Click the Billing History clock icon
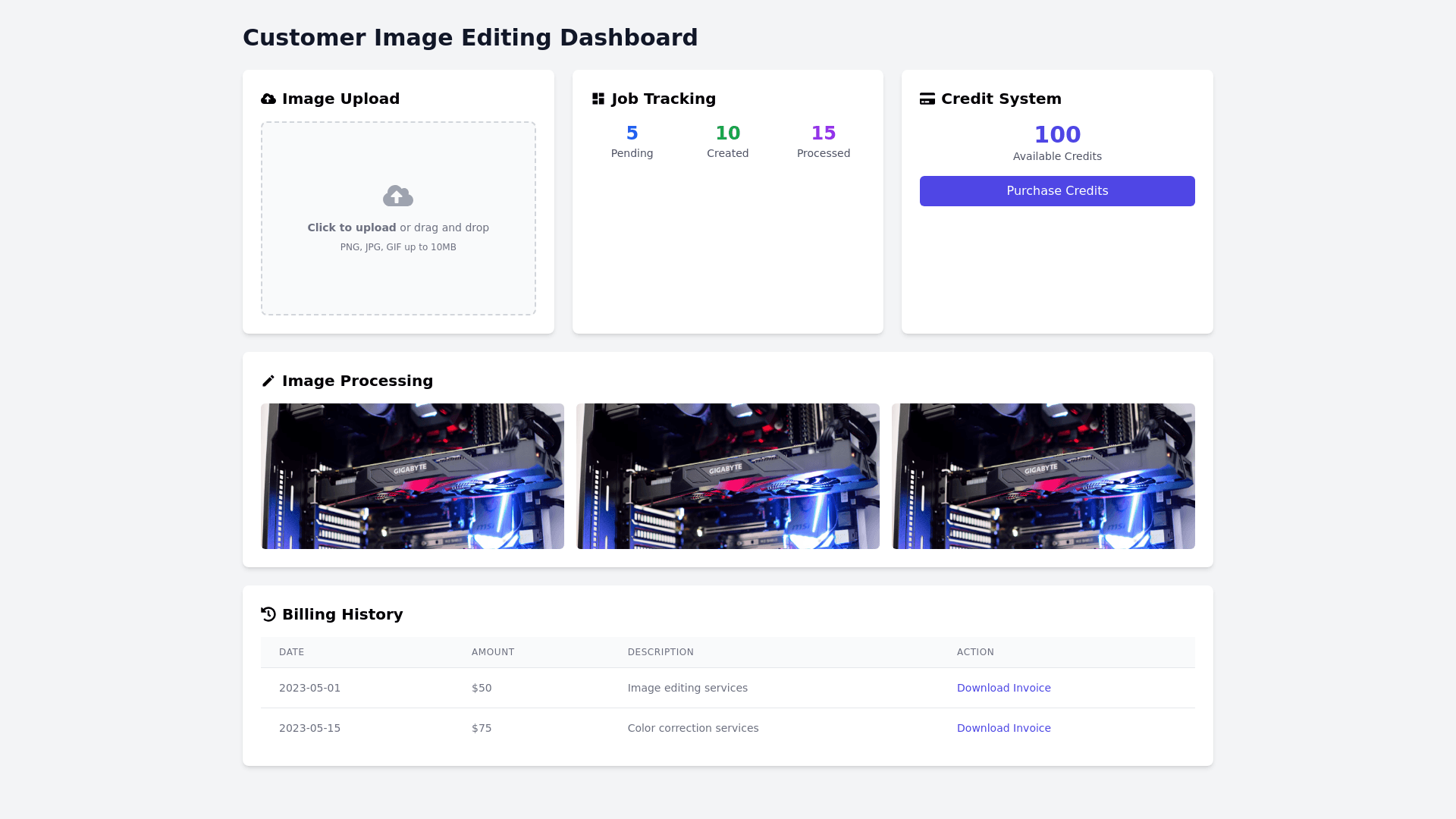Image resolution: width=1456 pixels, height=819 pixels. tap(268, 614)
